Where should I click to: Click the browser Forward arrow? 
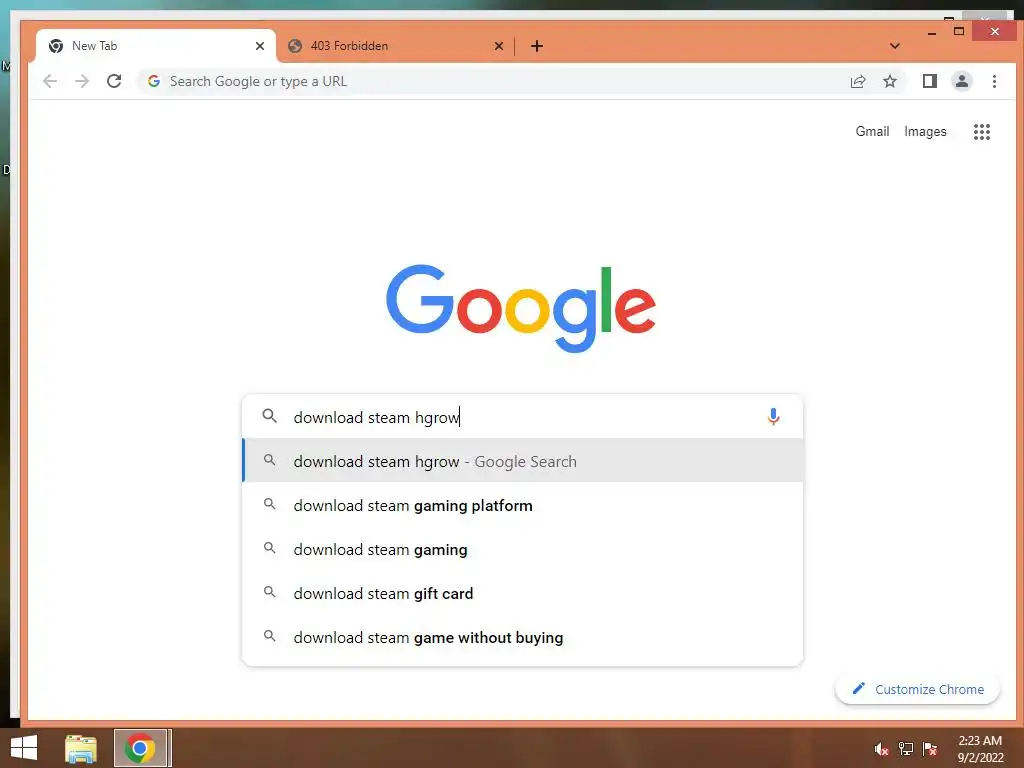pyautogui.click(x=82, y=81)
